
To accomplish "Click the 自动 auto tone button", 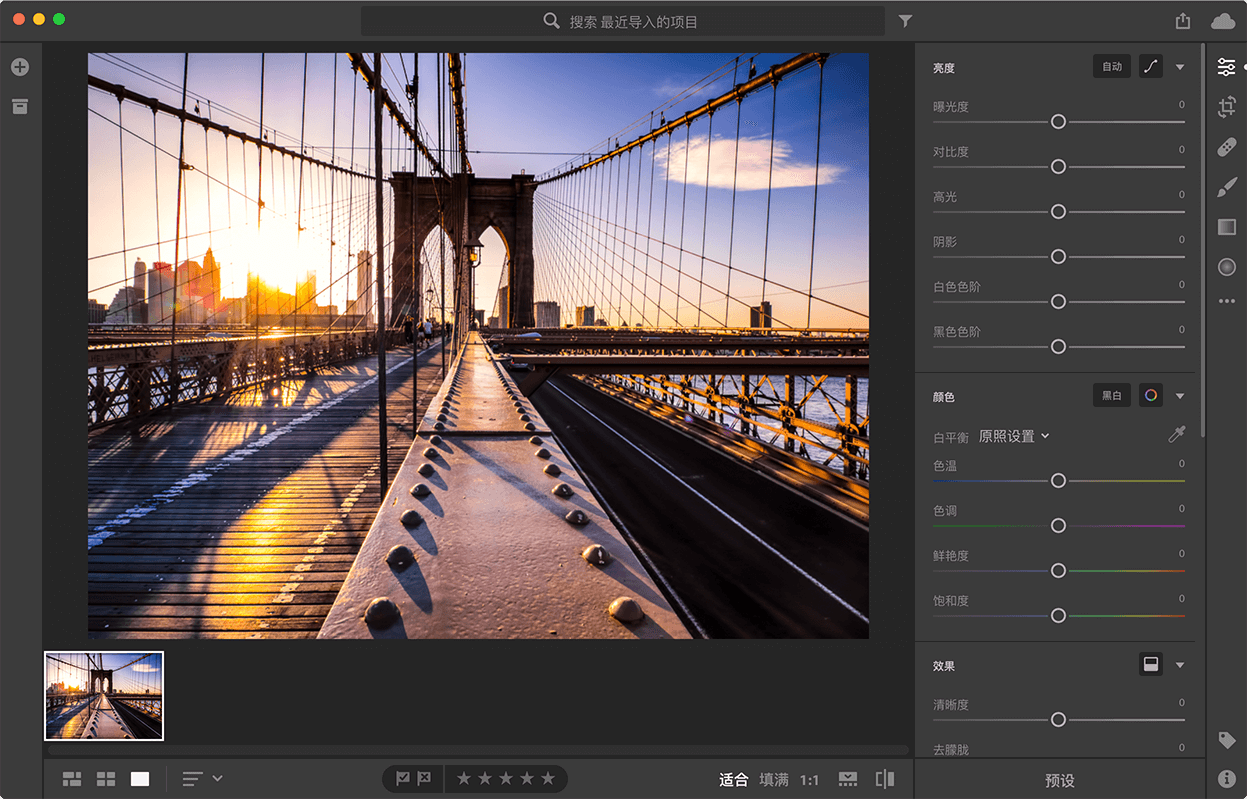I will coord(1112,67).
